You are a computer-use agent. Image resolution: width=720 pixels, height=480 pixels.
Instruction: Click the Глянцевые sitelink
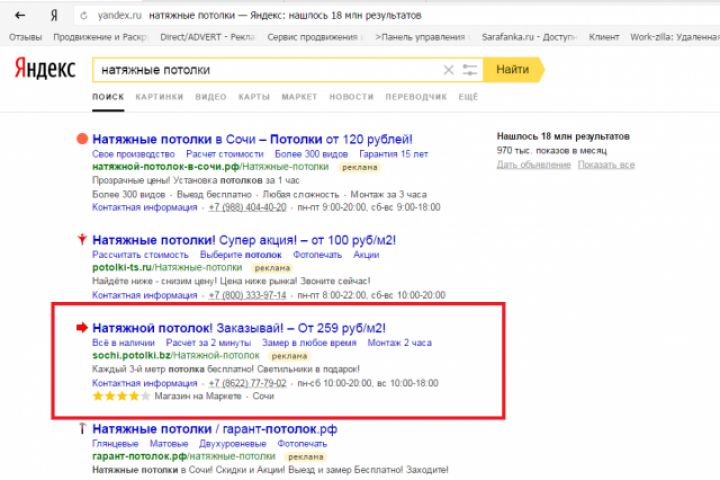point(115,444)
